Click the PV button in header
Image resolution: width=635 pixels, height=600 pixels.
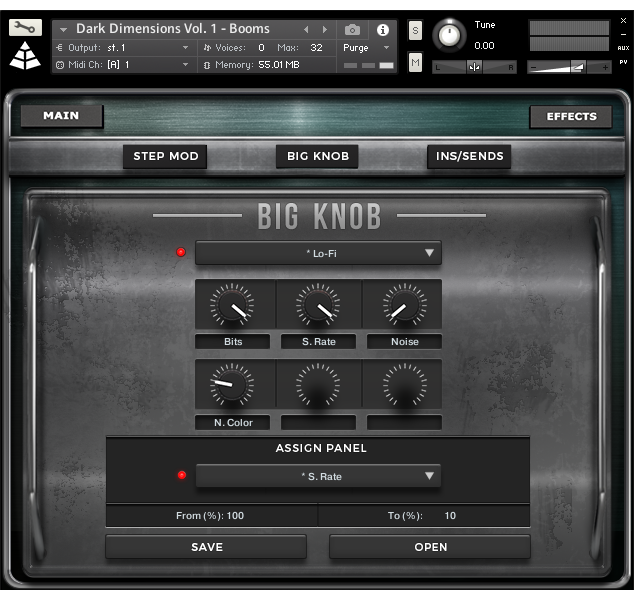tap(623, 62)
